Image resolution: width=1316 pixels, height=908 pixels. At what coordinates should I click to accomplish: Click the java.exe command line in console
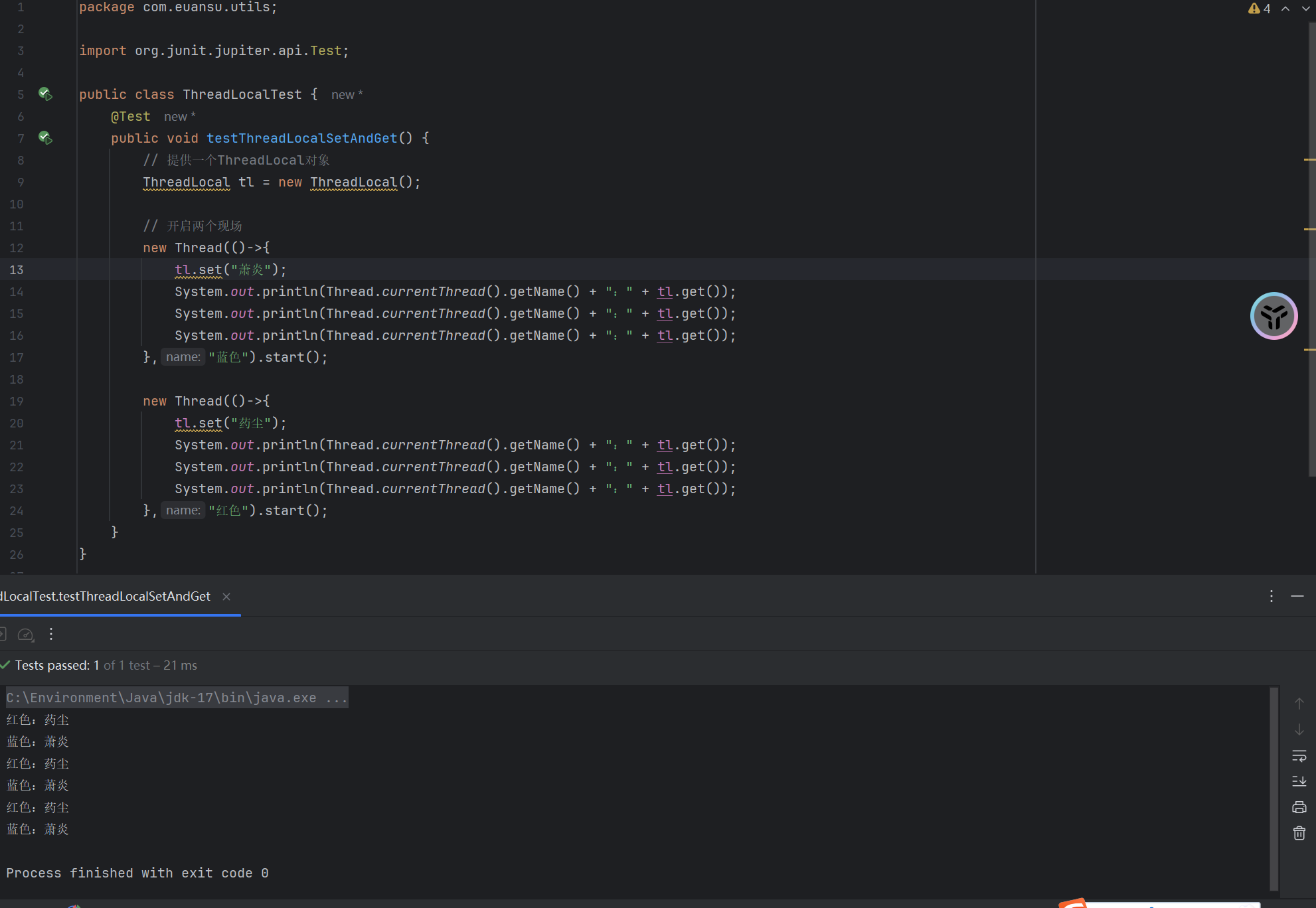[x=176, y=698]
